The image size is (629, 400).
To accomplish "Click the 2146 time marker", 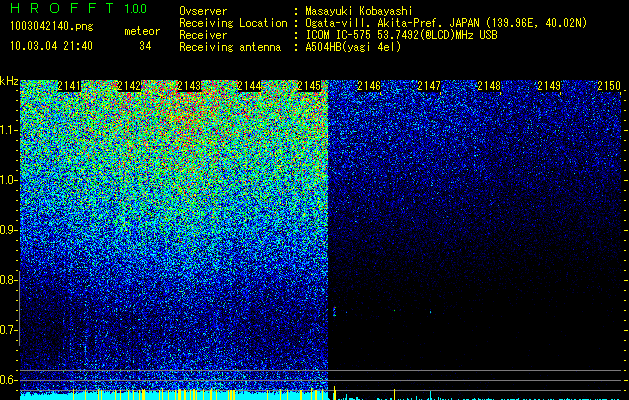I will coord(369,86).
